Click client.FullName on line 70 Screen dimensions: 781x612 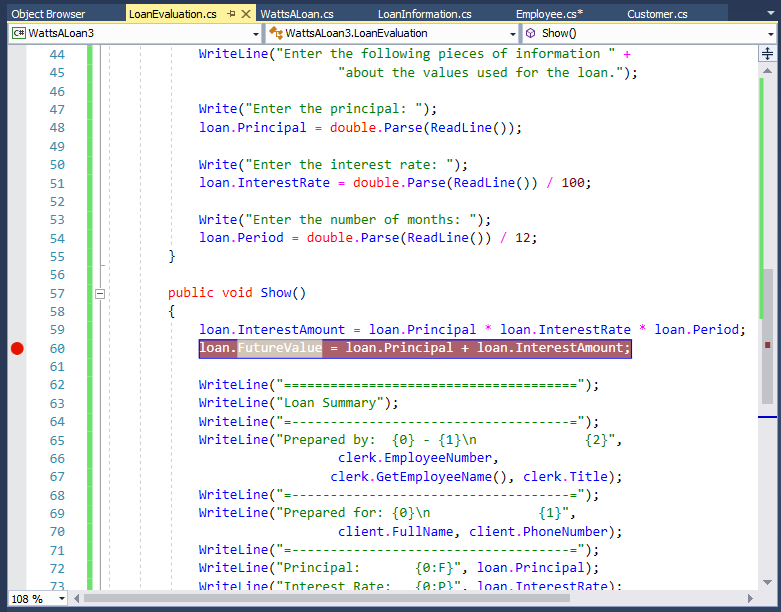395,531
